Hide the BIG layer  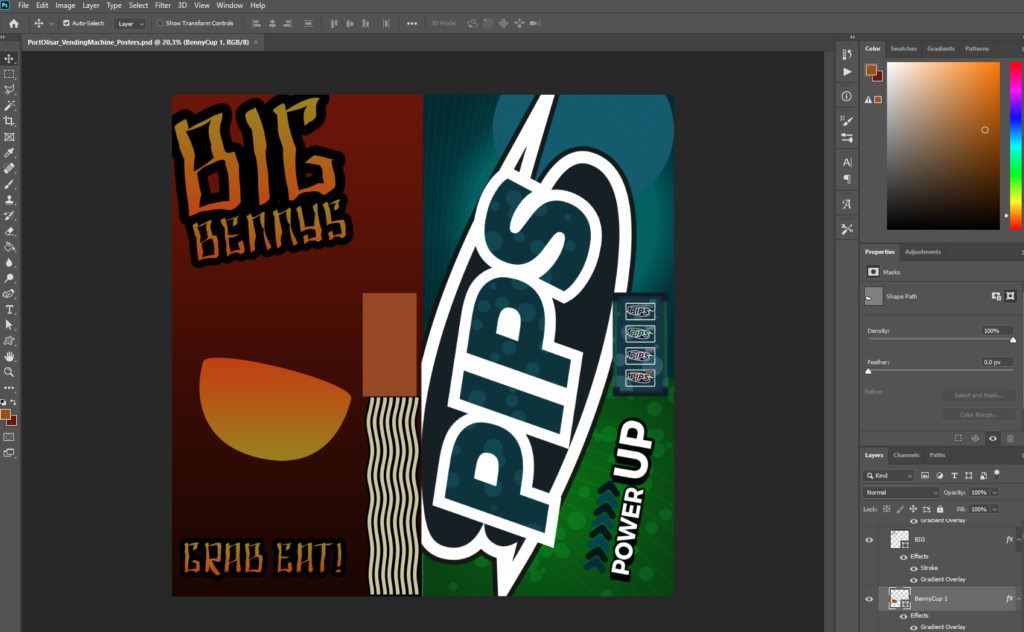click(x=869, y=540)
